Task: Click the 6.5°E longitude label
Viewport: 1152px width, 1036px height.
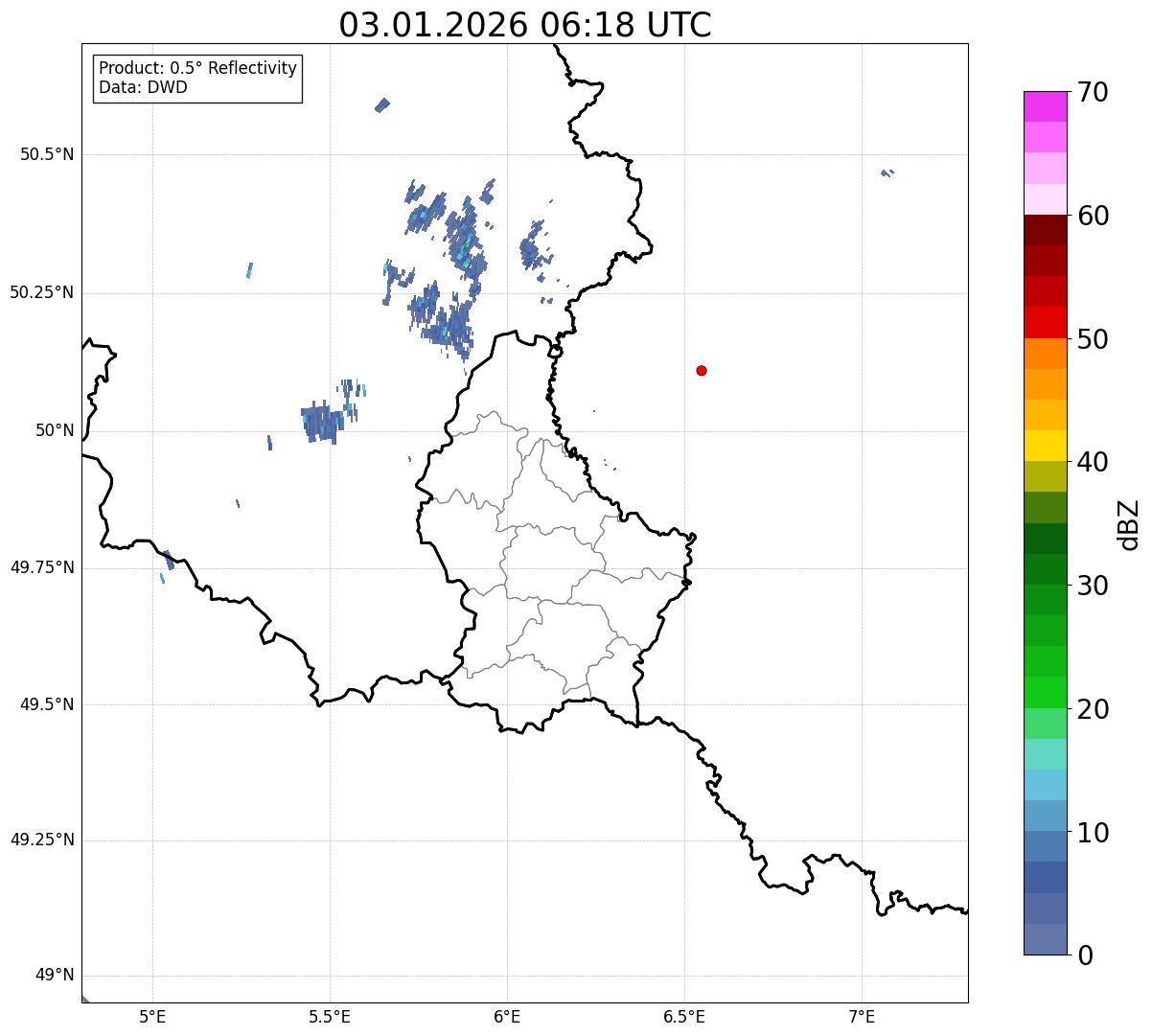Action: (x=684, y=1016)
